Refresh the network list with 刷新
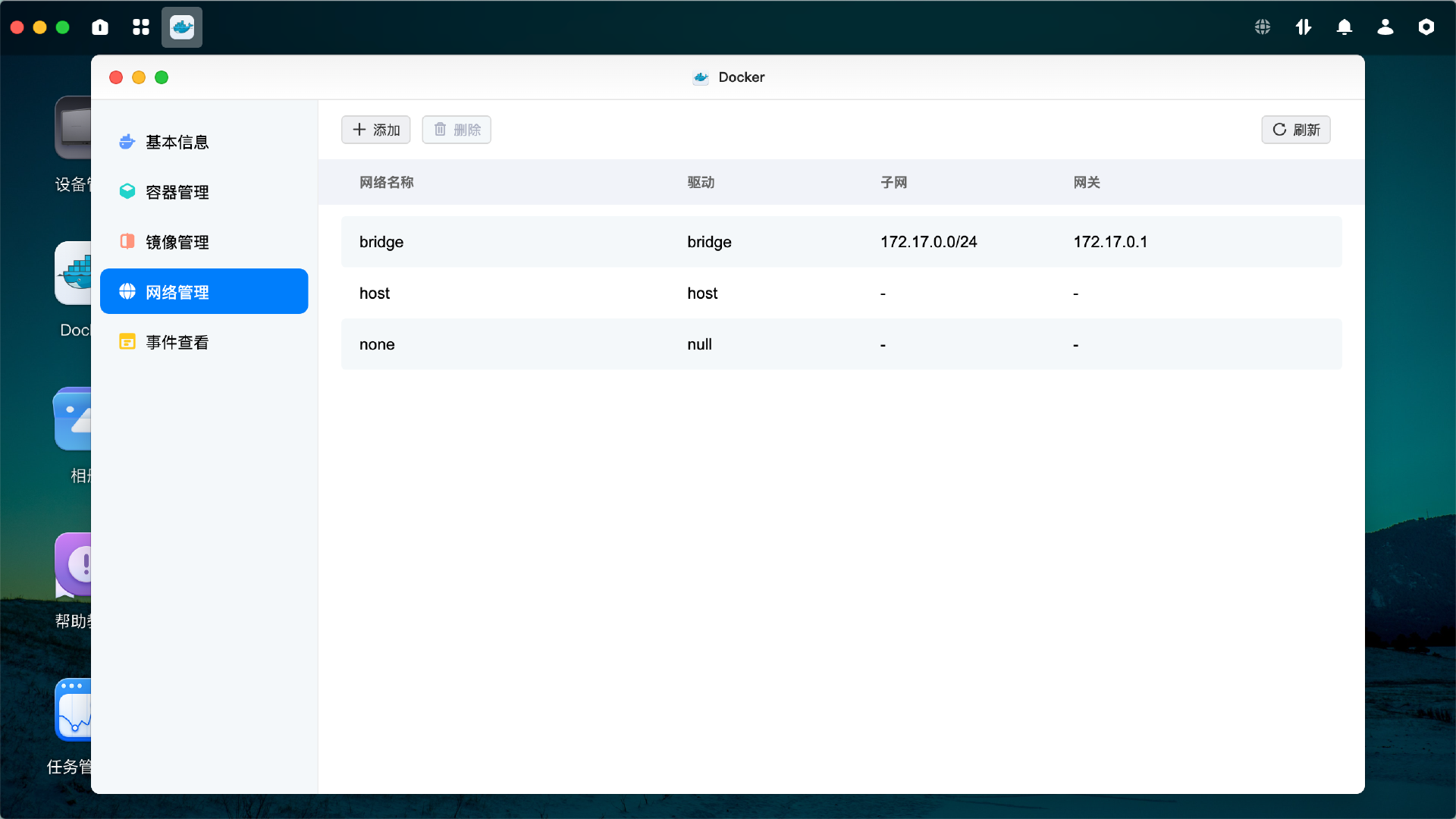Screen dimensions: 1456x819 tap(1295, 130)
